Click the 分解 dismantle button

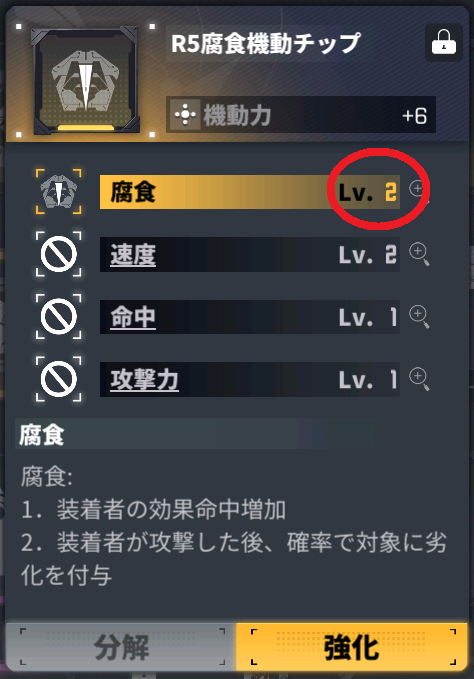(122, 647)
